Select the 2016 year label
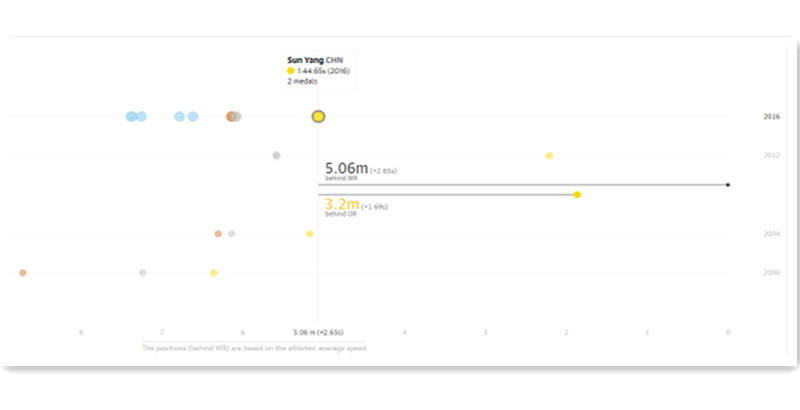Screen dimensions: 800x410 coord(771,117)
